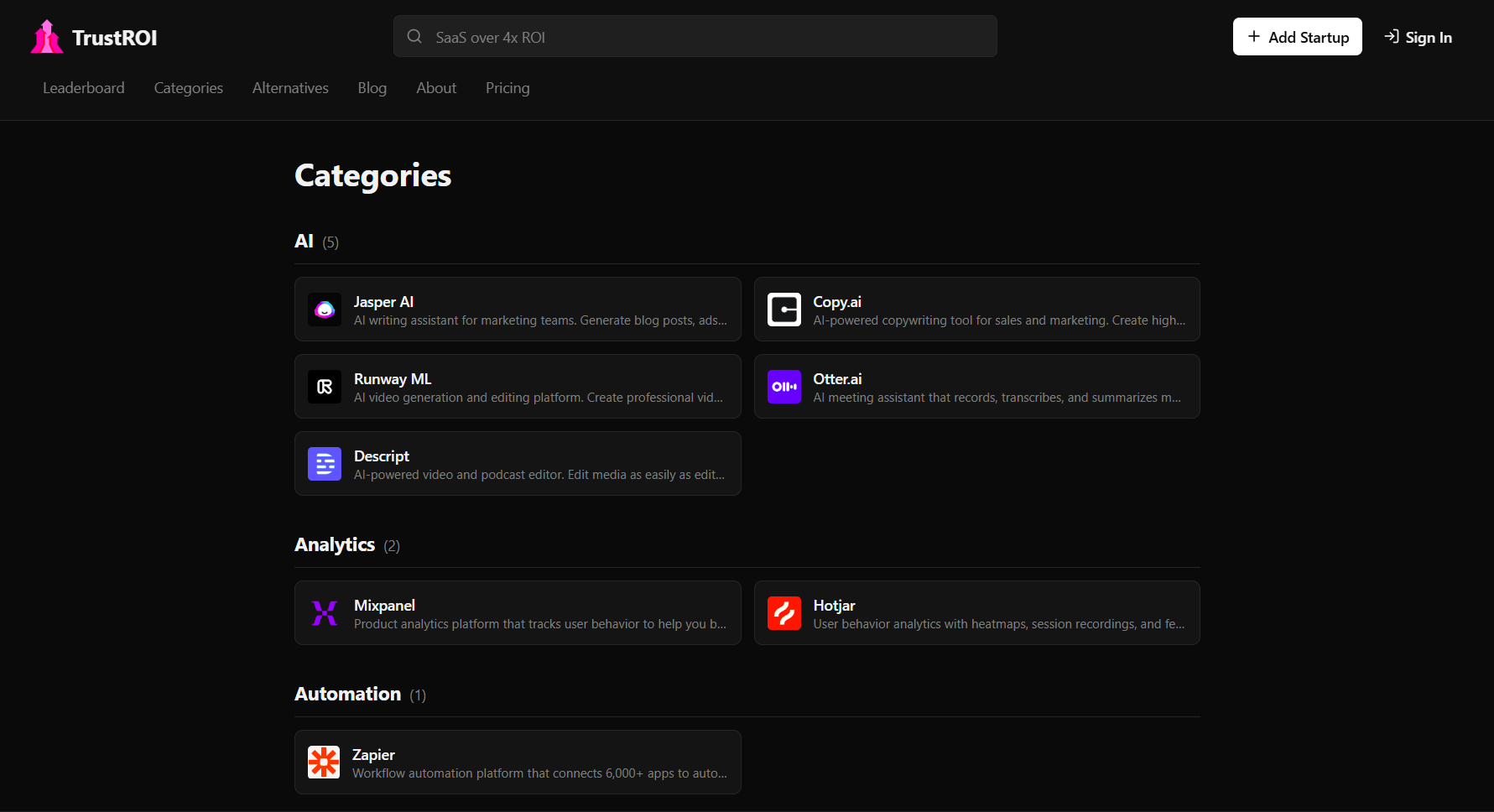Click the Copy.ai description text
Image resolution: width=1494 pixels, height=812 pixels.
pos(999,320)
